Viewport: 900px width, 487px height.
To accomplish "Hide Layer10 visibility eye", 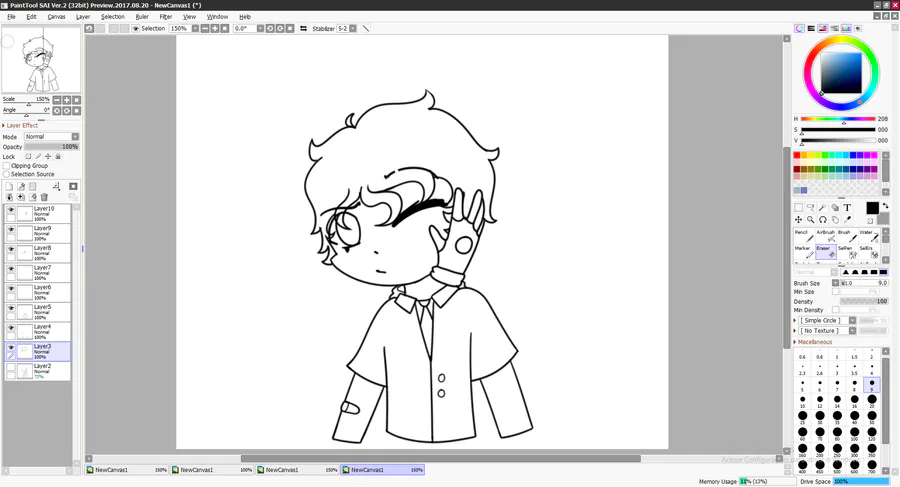I will click(11, 210).
